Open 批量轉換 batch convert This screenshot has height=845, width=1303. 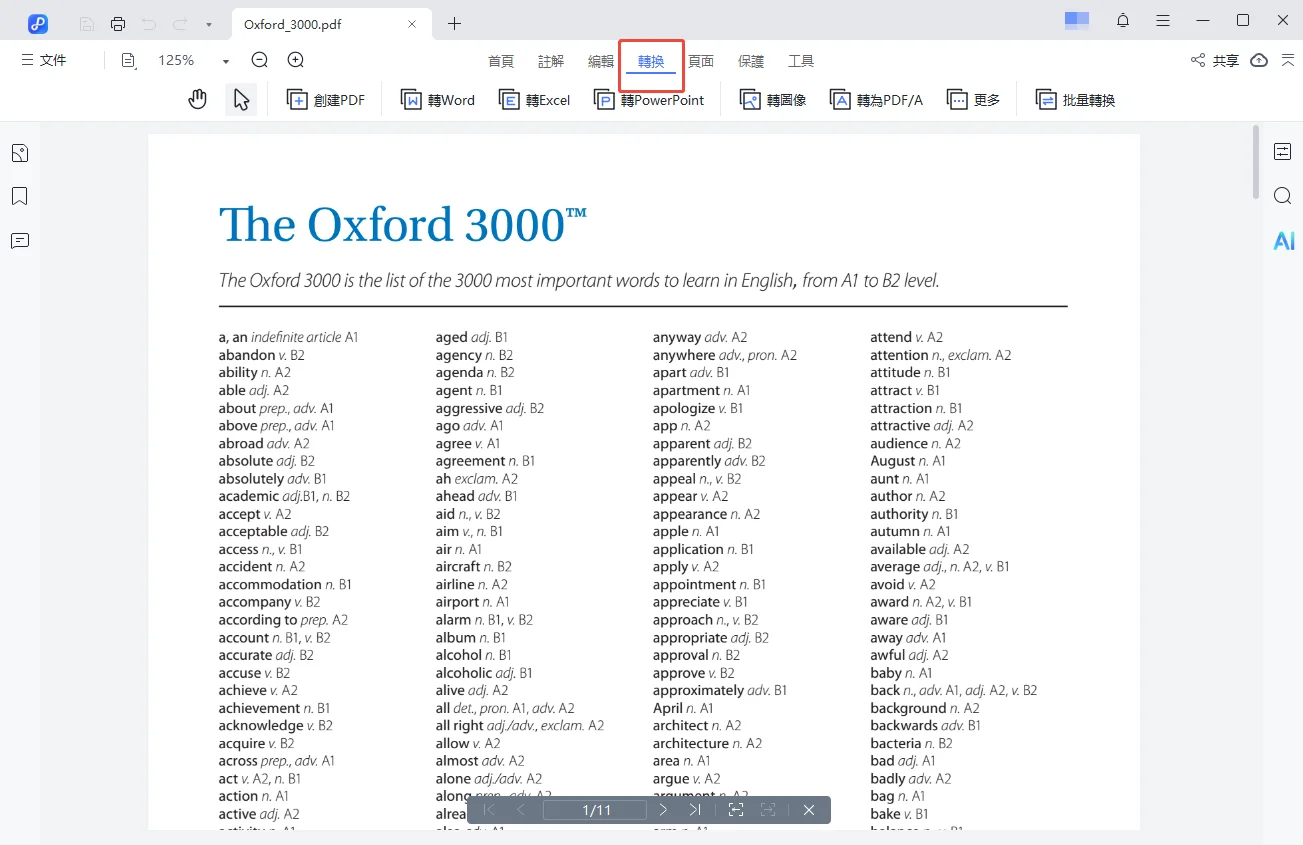1075,100
